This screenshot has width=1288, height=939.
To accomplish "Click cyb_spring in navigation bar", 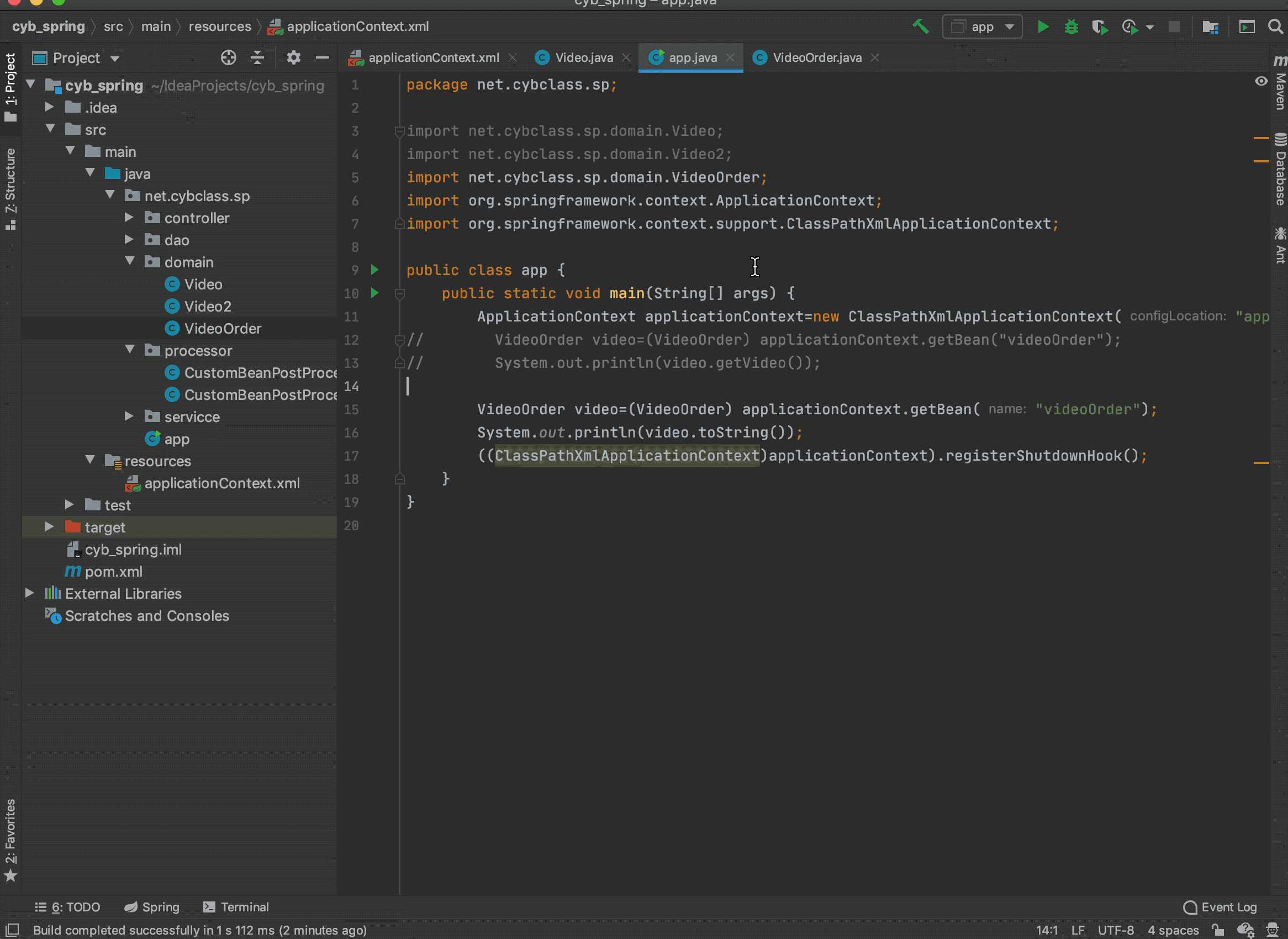I will (48, 27).
